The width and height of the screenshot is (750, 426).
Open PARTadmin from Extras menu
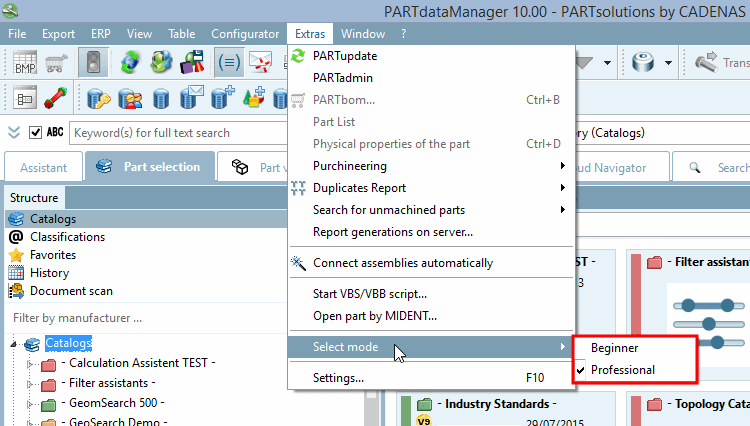pos(343,77)
